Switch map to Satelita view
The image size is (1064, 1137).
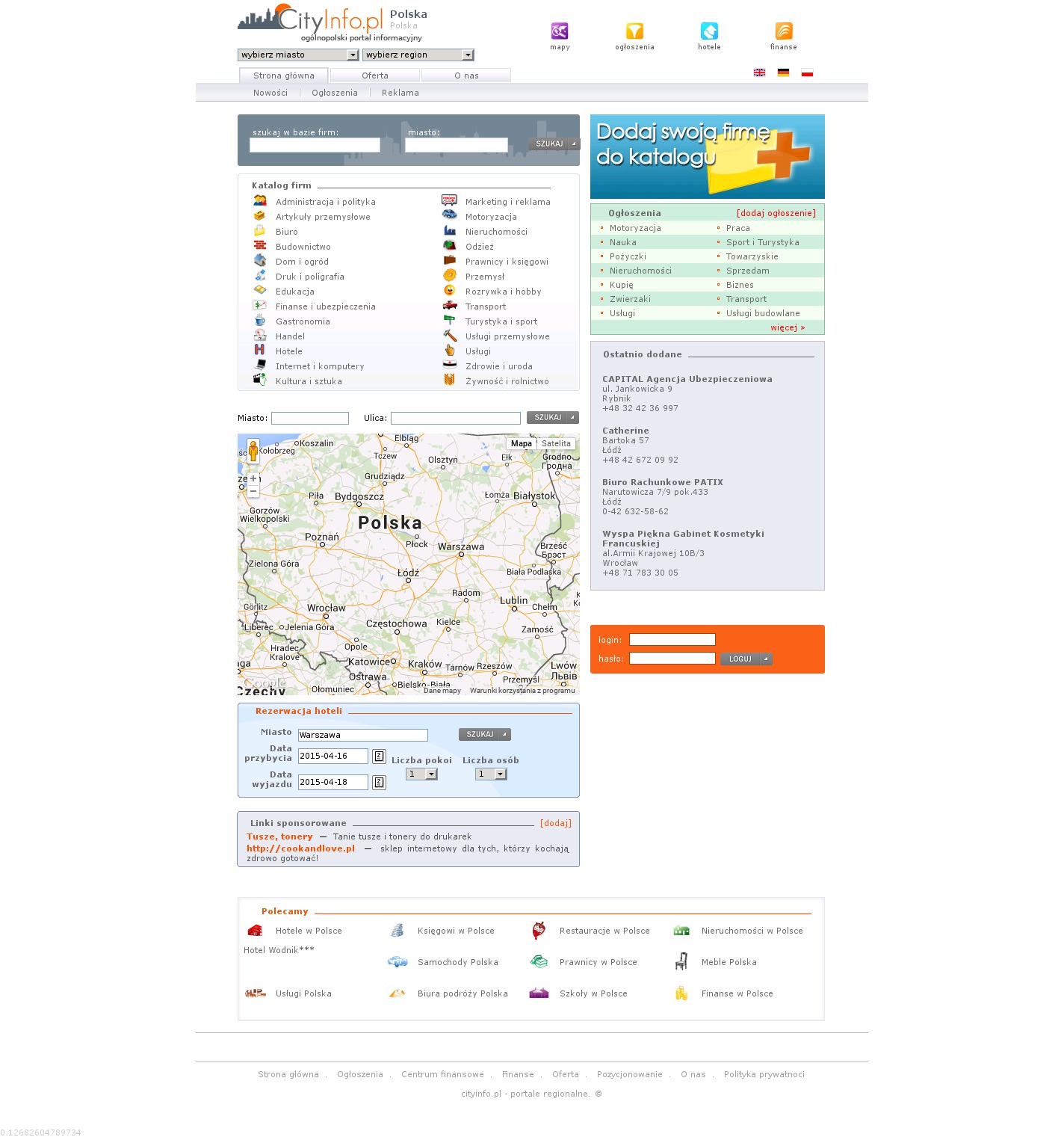(556, 443)
